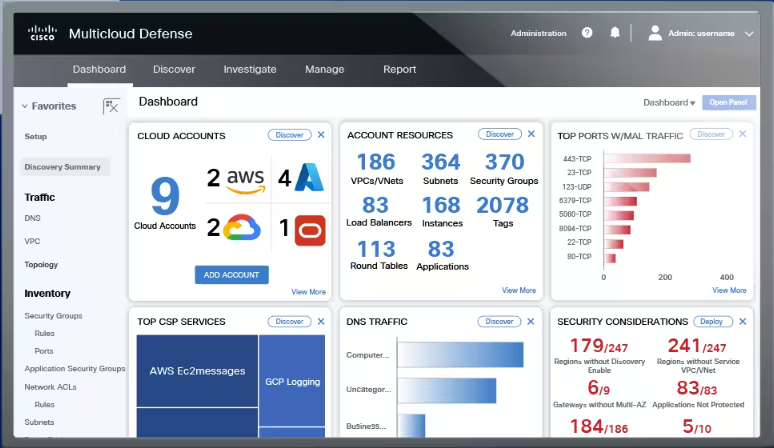774x448 pixels.
Task: Close the Account Resources widget
Action: point(531,134)
